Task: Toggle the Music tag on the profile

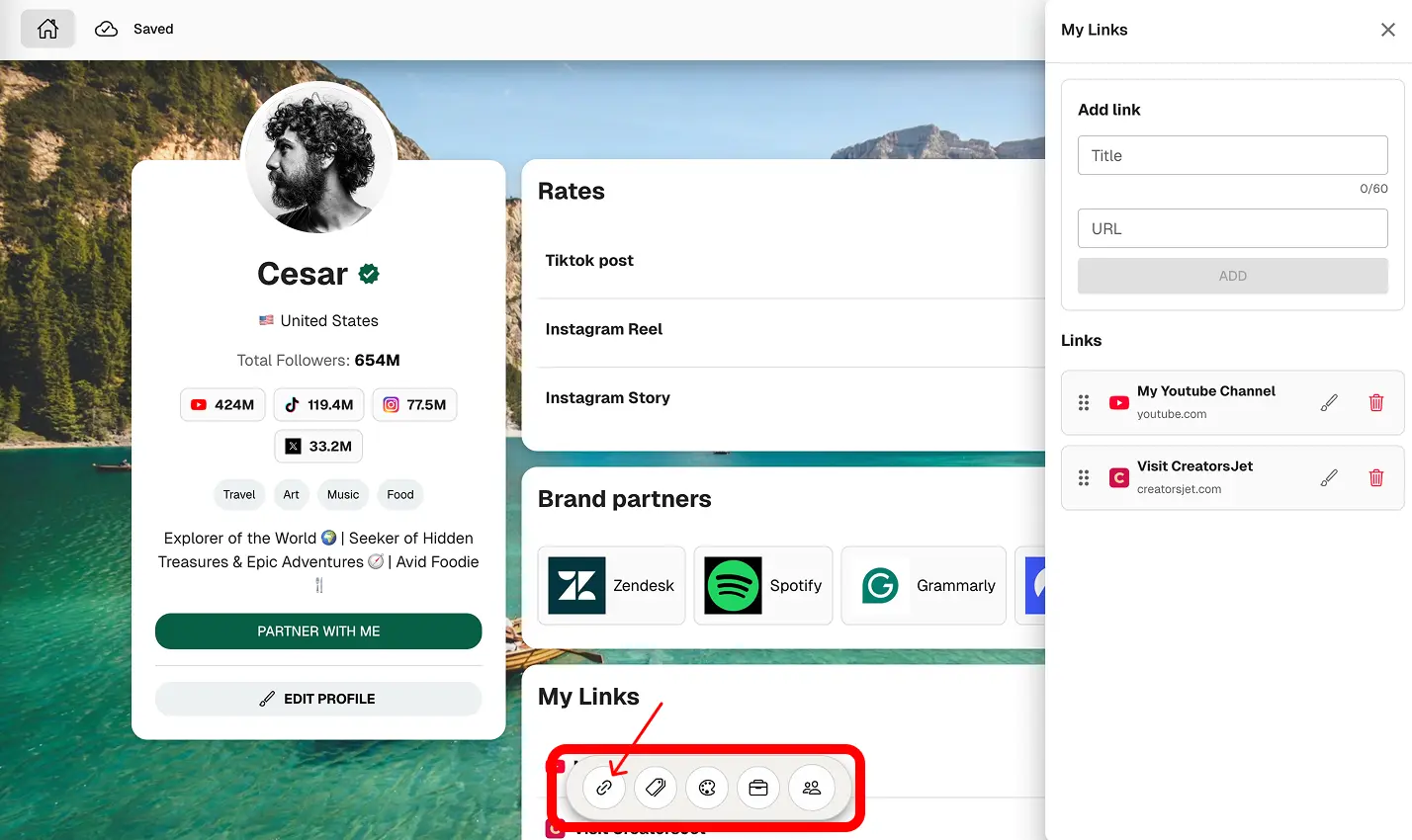Action: (343, 494)
